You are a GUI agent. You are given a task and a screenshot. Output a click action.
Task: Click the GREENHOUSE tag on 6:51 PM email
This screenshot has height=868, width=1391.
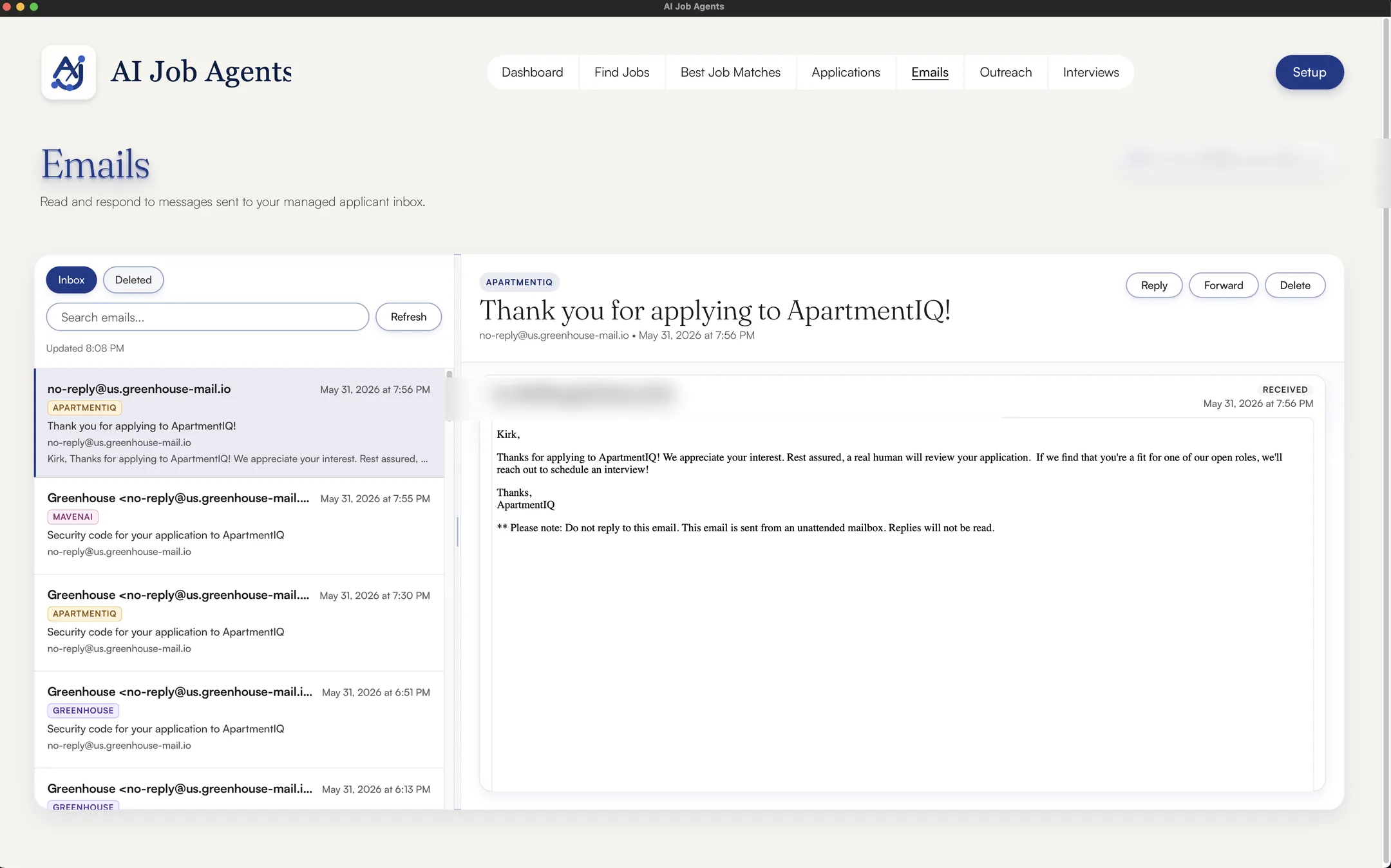(83, 710)
